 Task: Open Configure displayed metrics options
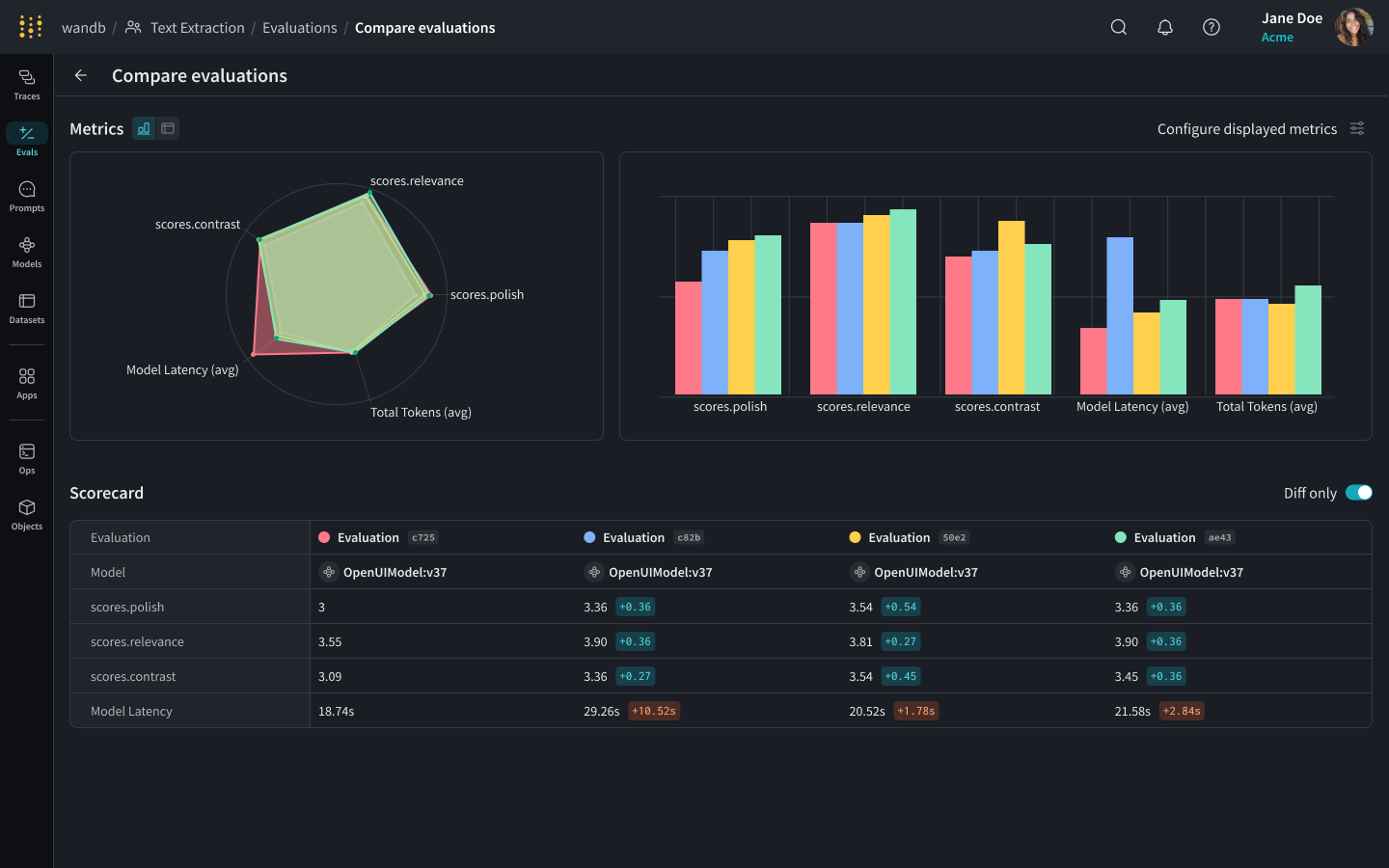[x=1357, y=128]
